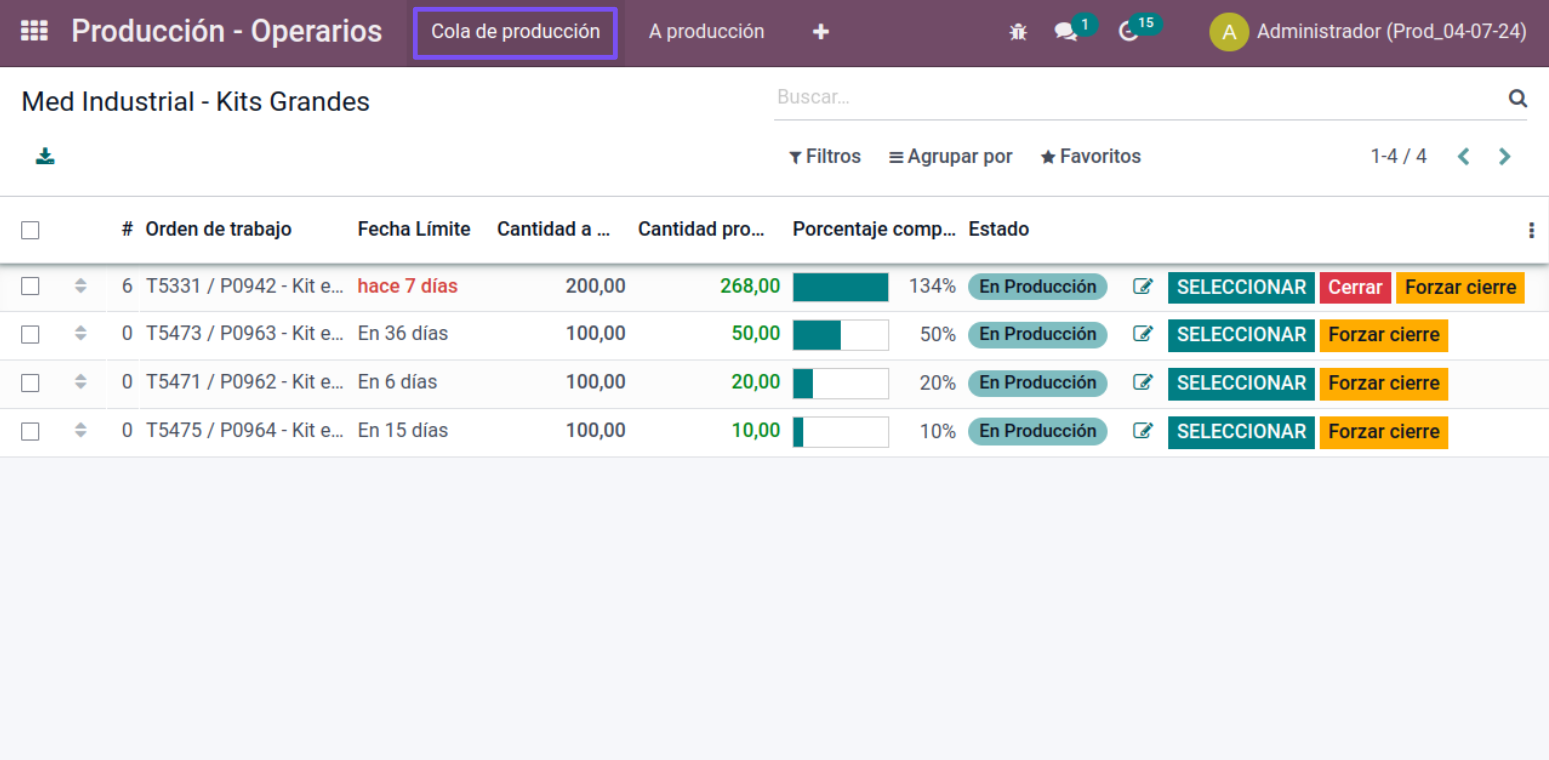1549x760 pixels.
Task: Check the box for order T5331
Action: pos(30,287)
